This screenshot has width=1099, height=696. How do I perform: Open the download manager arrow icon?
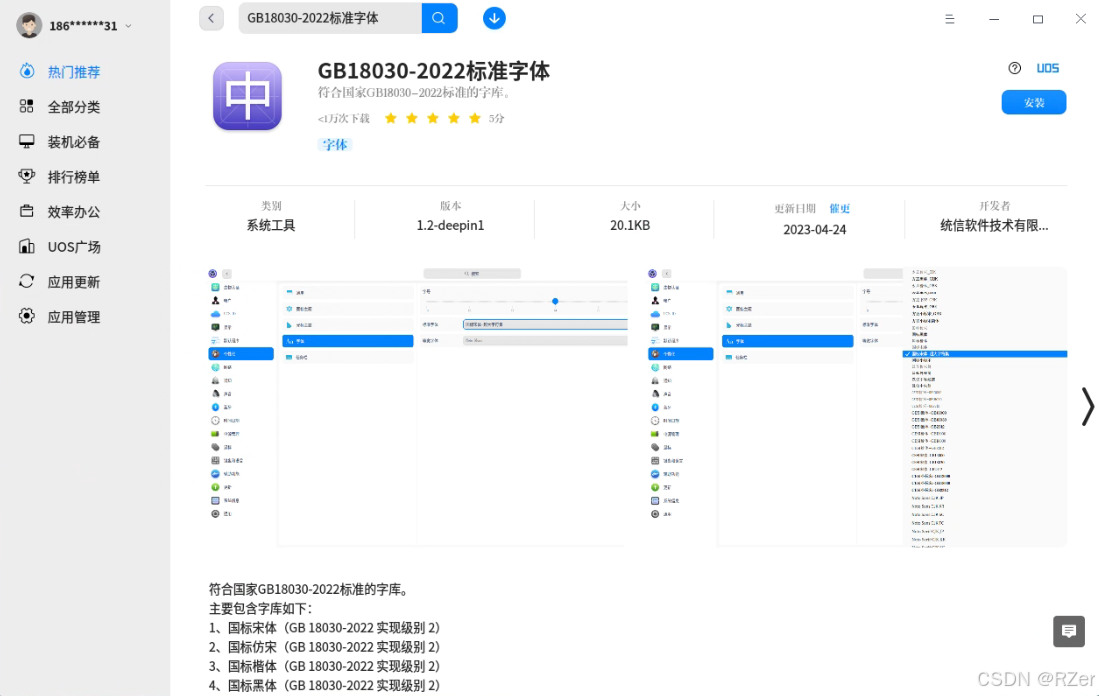click(494, 18)
